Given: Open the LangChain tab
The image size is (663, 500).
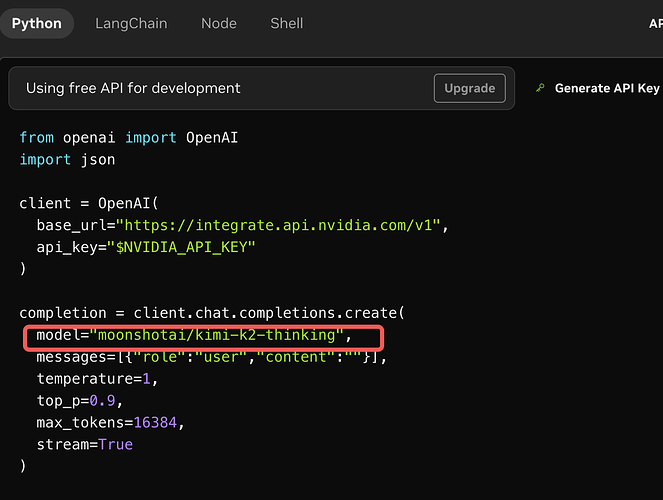Looking at the screenshot, I should 131,23.
